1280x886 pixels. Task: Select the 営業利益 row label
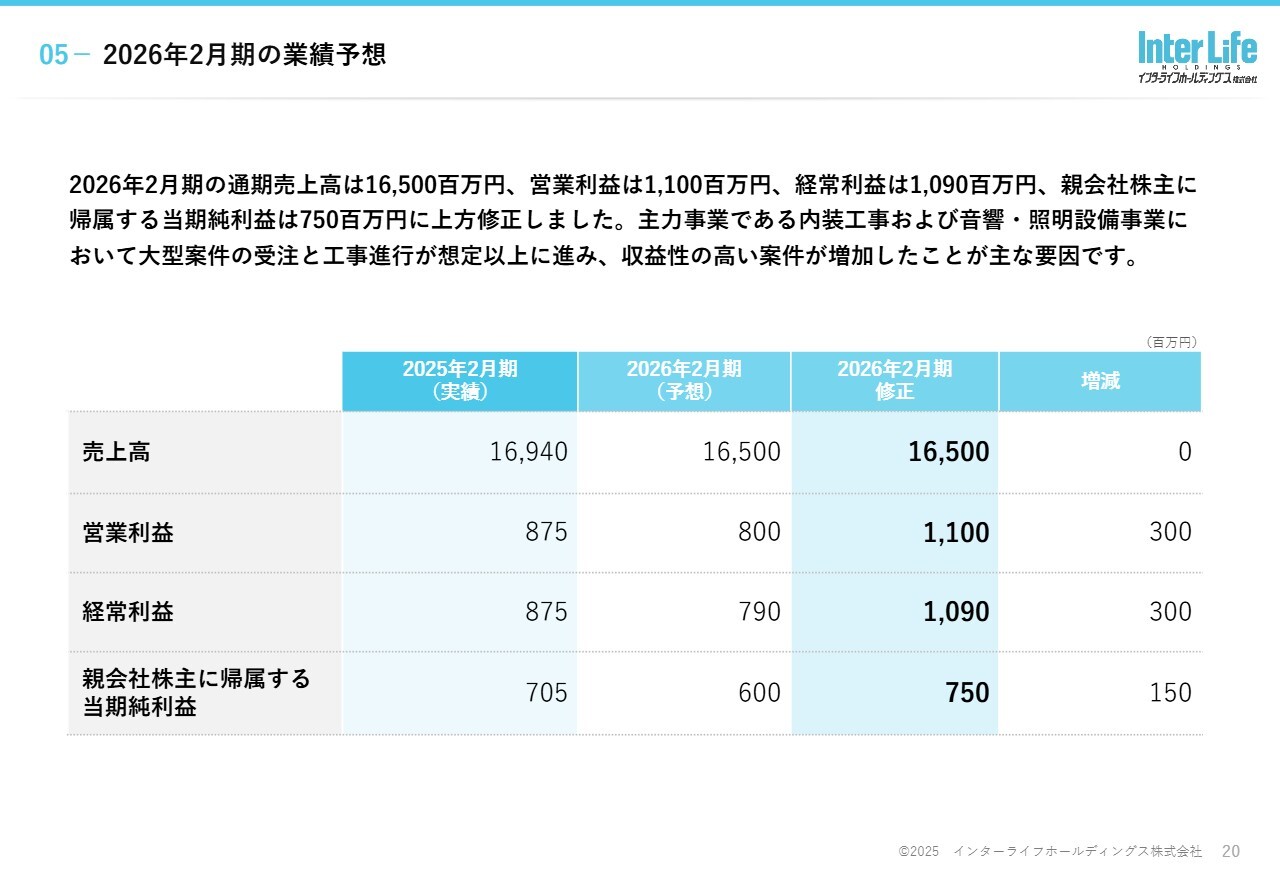click(128, 533)
